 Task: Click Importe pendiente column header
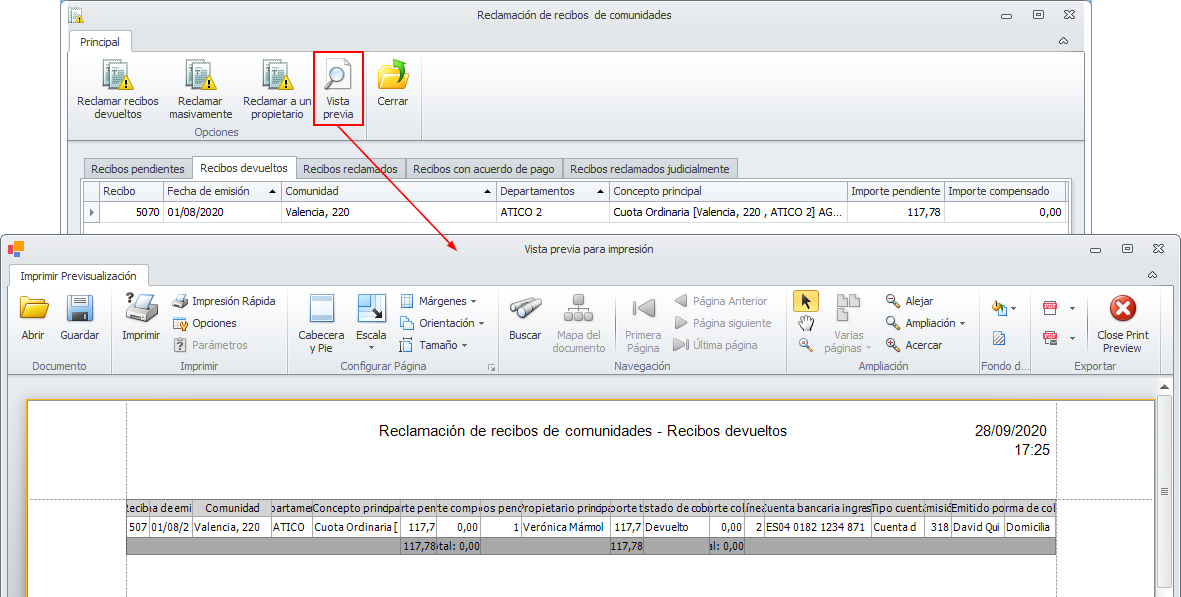point(896,191)
